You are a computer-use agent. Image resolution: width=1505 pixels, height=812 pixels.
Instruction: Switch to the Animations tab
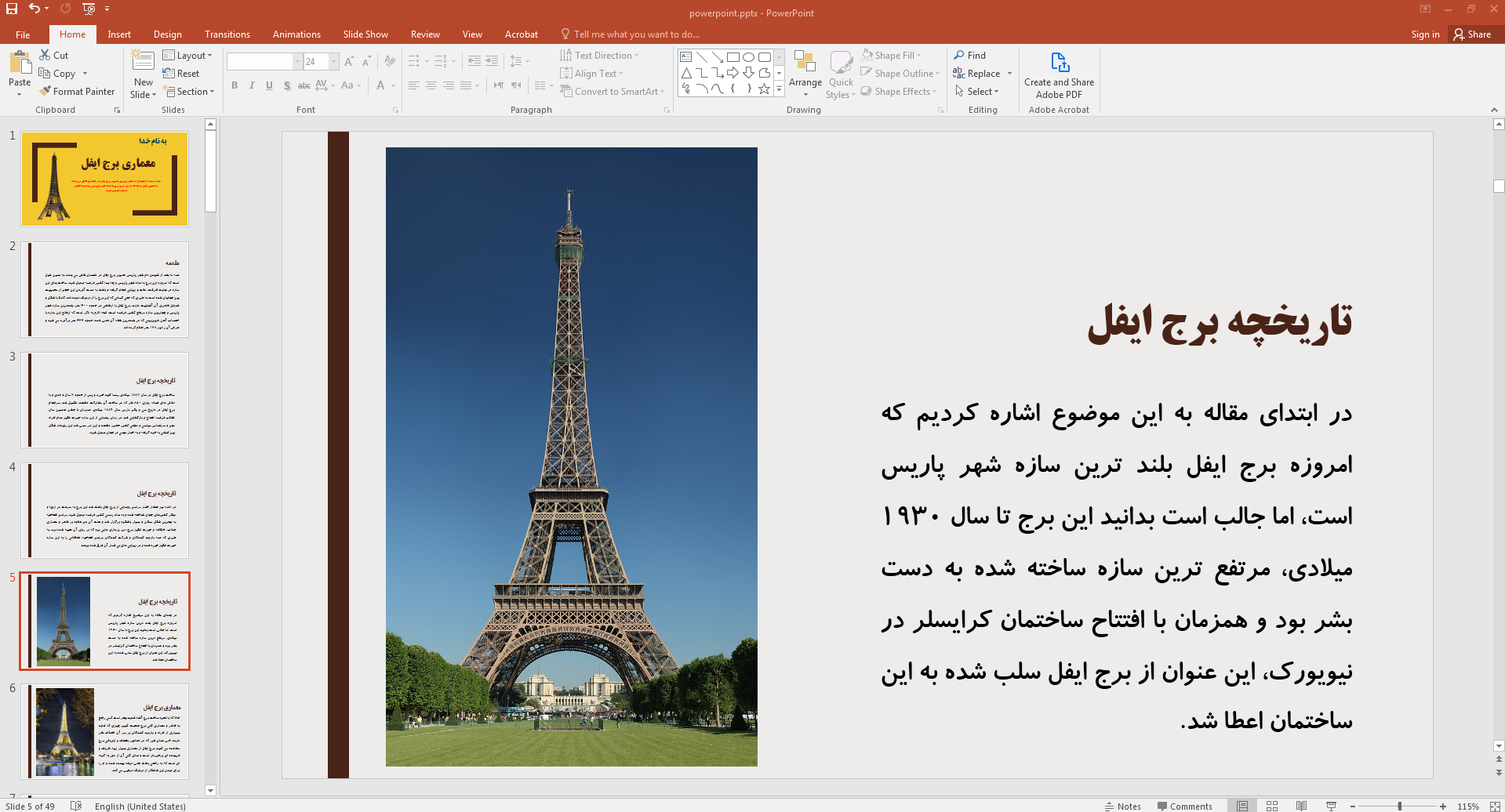[x=296, y=34]
